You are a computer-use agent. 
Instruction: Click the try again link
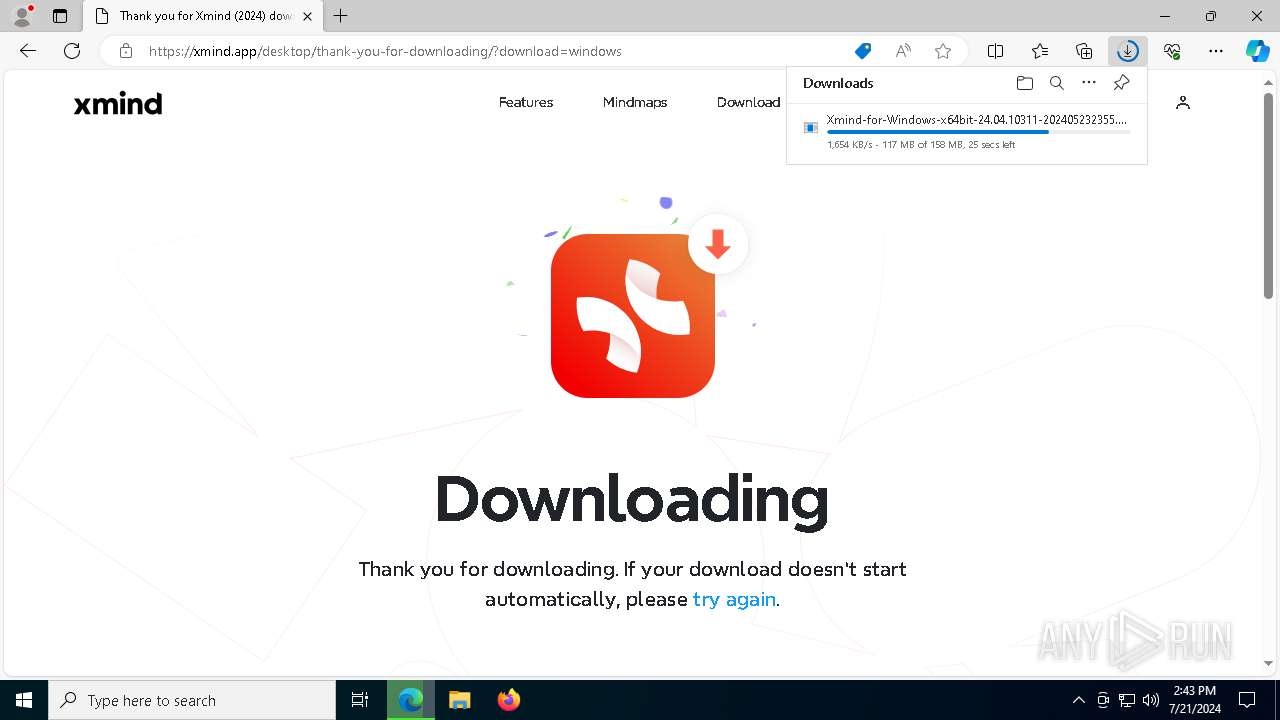coord(734,599)
